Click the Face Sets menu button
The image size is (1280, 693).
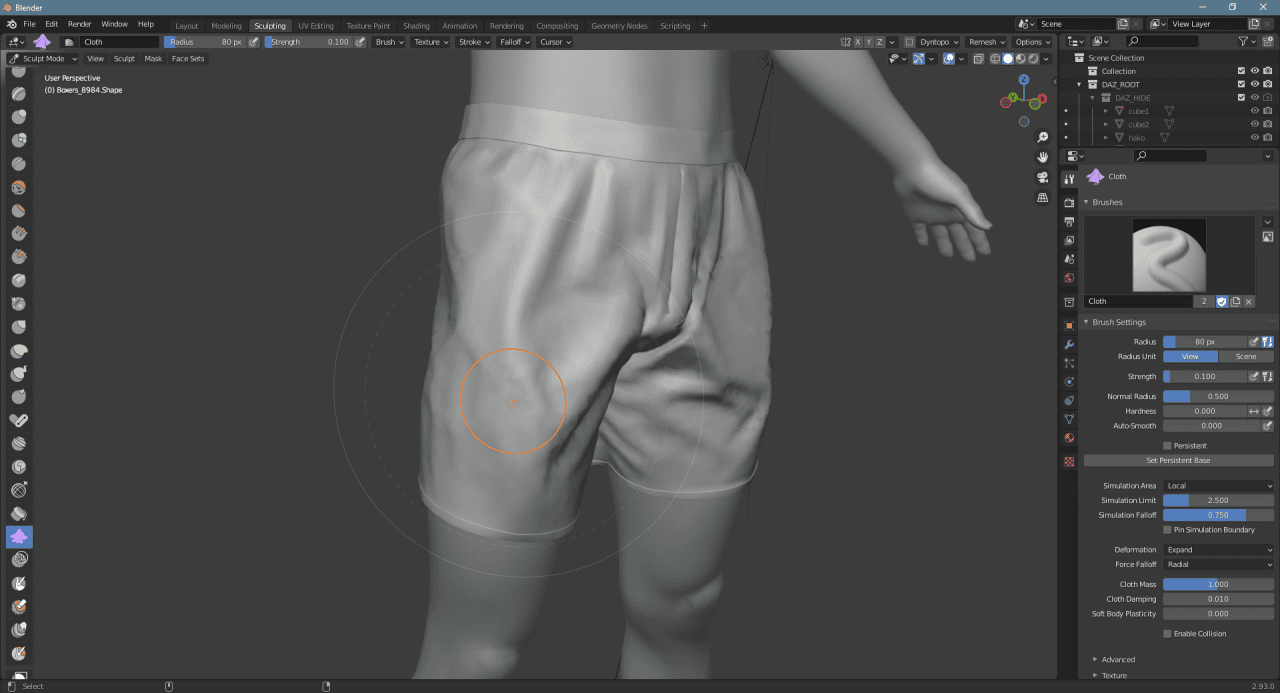[189, 58]
